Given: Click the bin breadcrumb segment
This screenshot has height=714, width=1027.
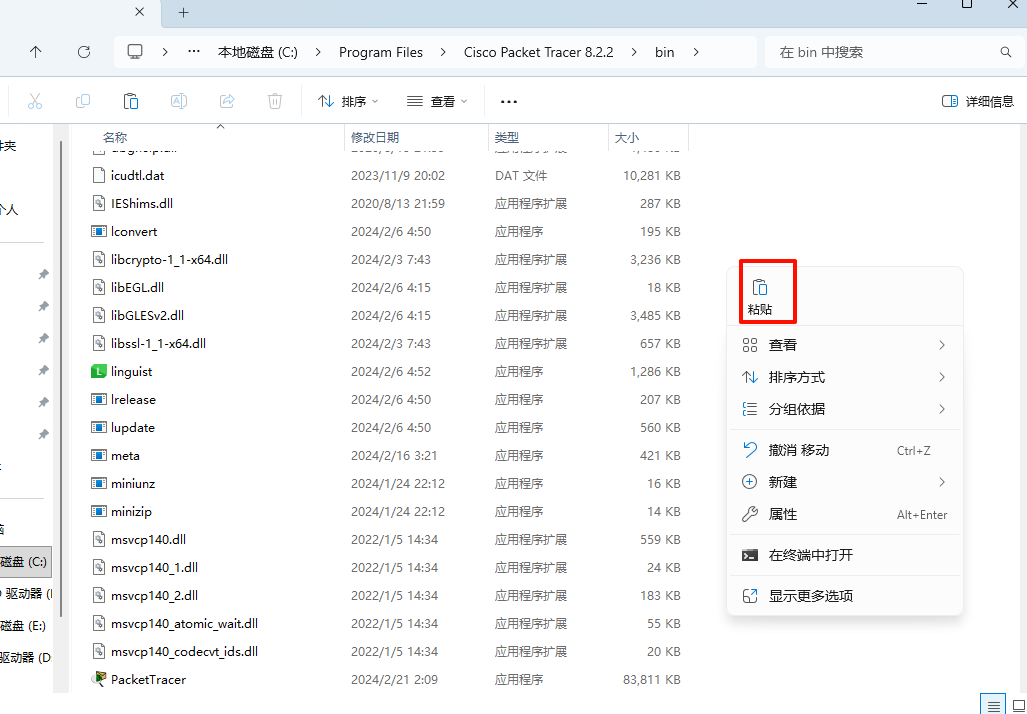Looking at the screenshot, I should click(x=664, y=52).
